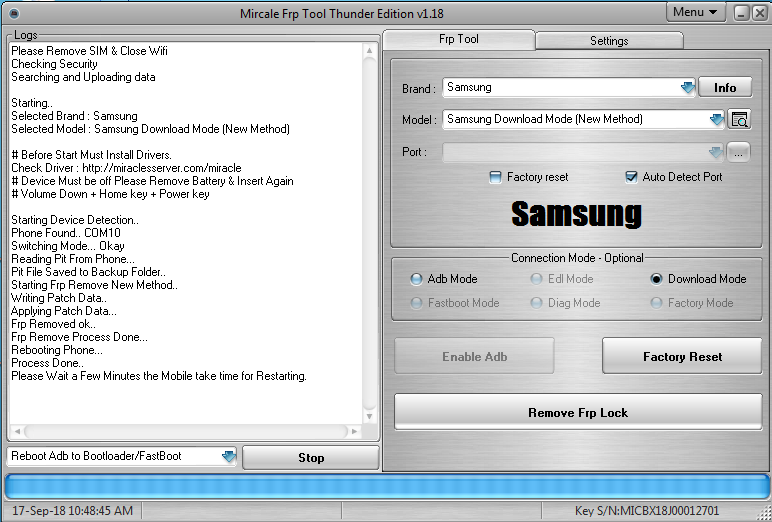Image resolution: width=772 pixels, height=522 pixels.
Task: Select the Factory Mode radio button
Action: coord(656,303)
